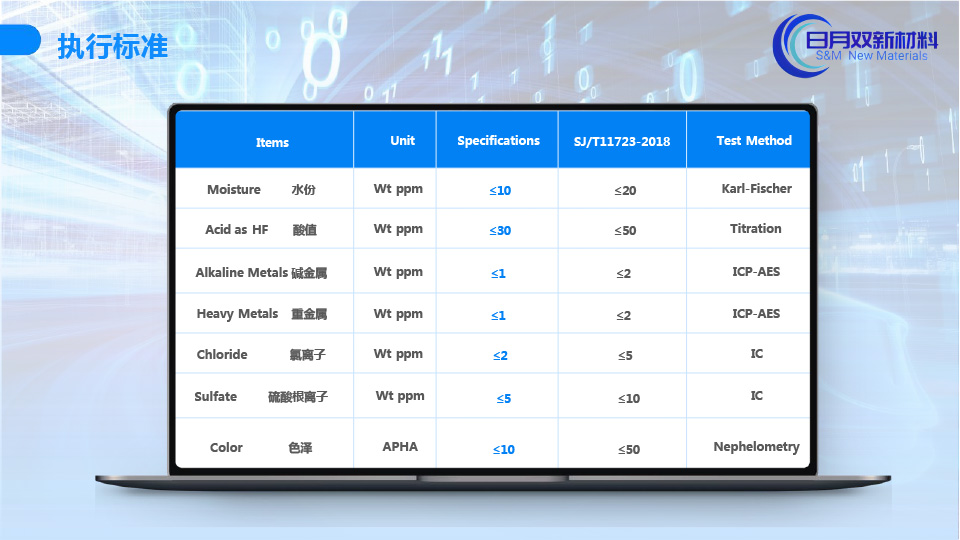
Task: Click ≤2 standard in Heavy Metals row
Action: point(623,316)
